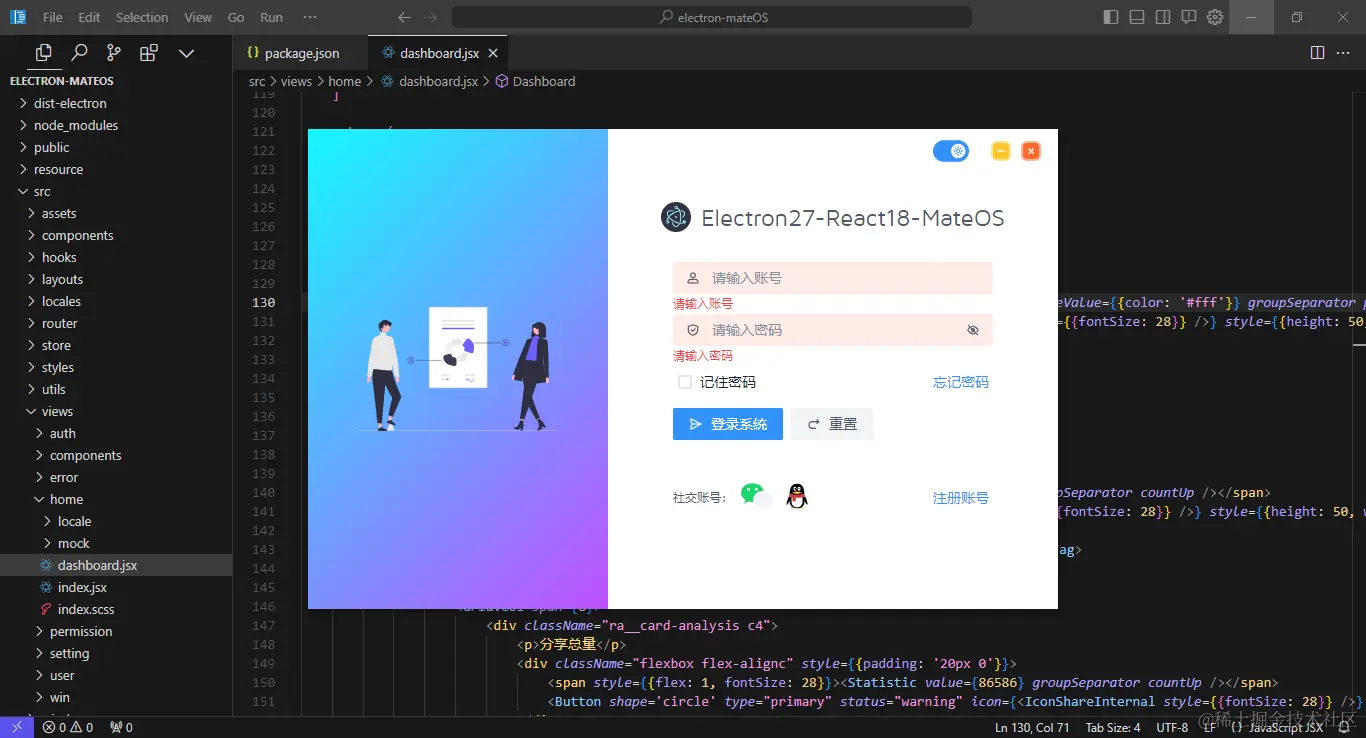
Task: Click the 忘记密码 link
Action: pyautogui.click(x=960, y=382)
